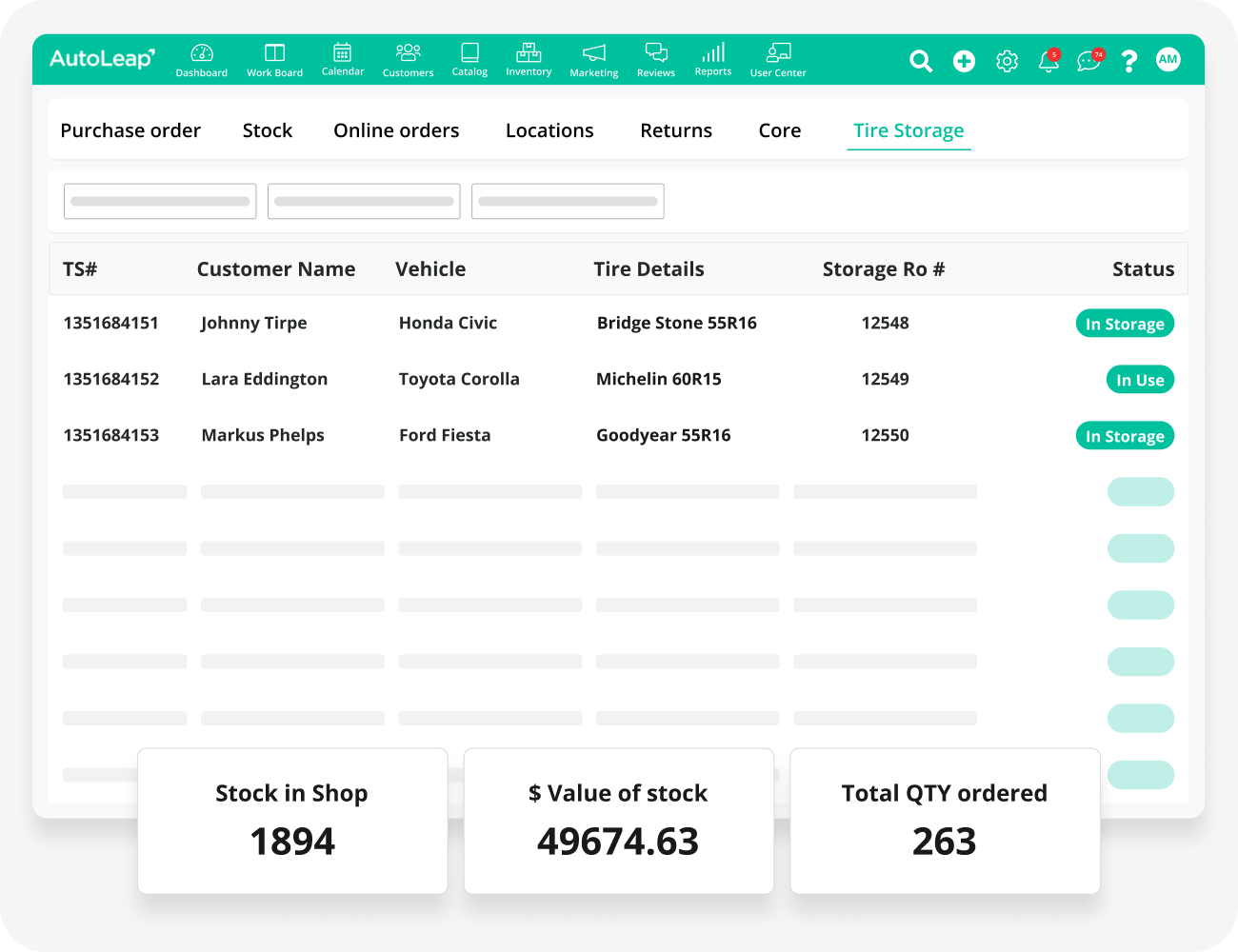Image resolution: width=1238 pixels, height=952 pixels.
Task: Switch to the Online orders tab
Action: [396, 130]
